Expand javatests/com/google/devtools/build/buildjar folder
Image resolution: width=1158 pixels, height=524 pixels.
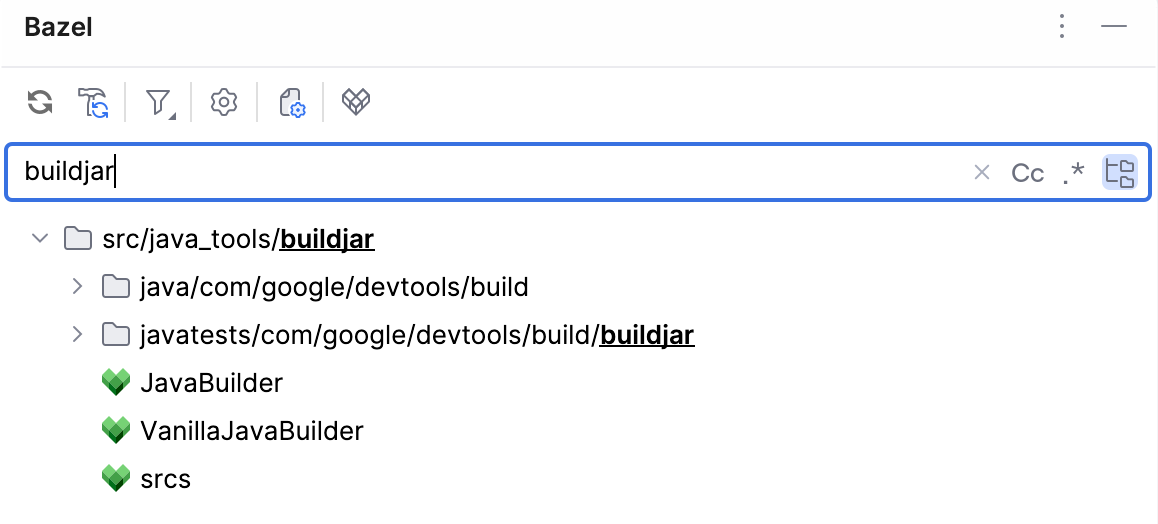point(77,335)
